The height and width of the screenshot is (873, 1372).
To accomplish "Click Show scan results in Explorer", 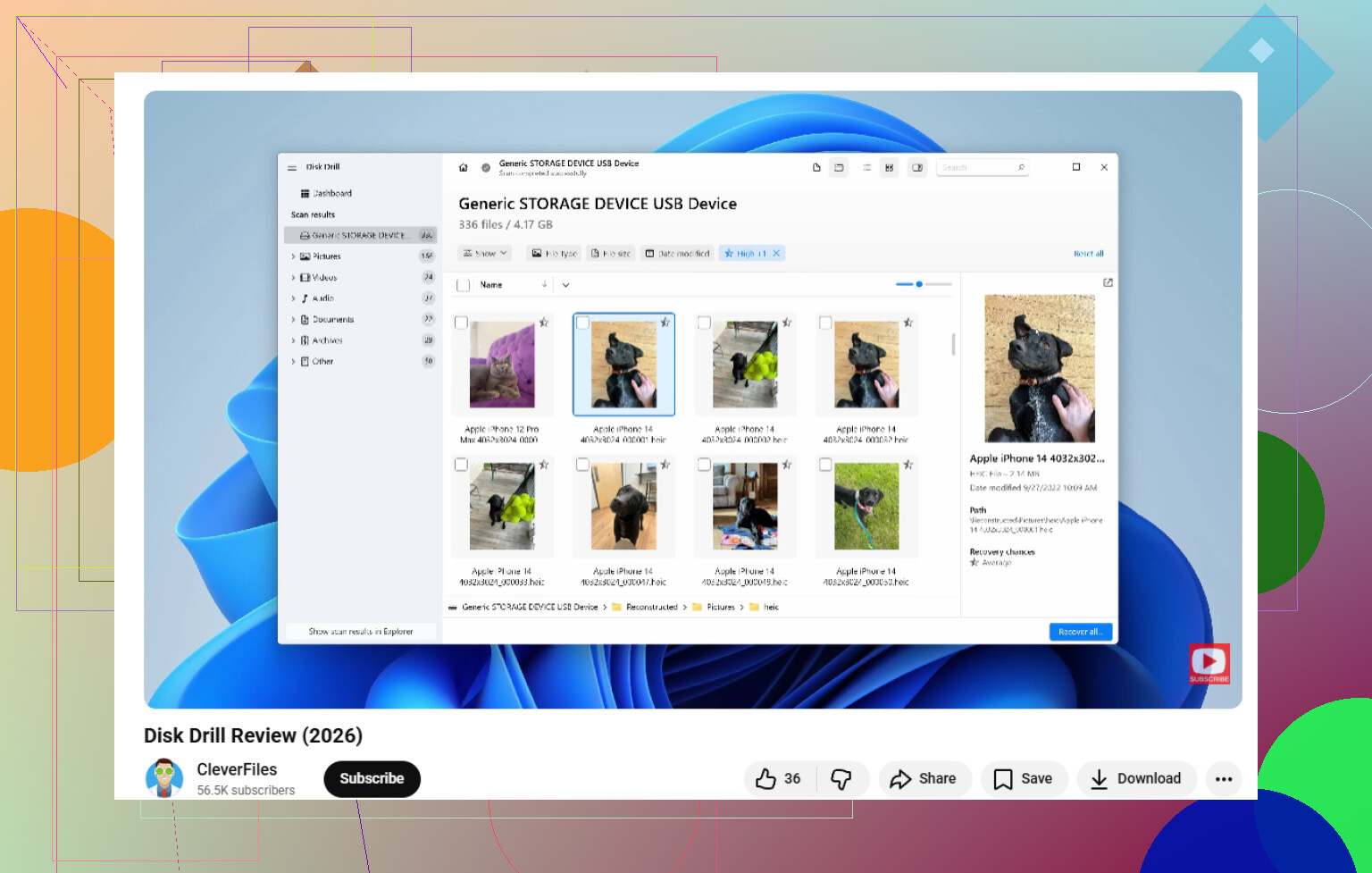I will pos(361,632).
